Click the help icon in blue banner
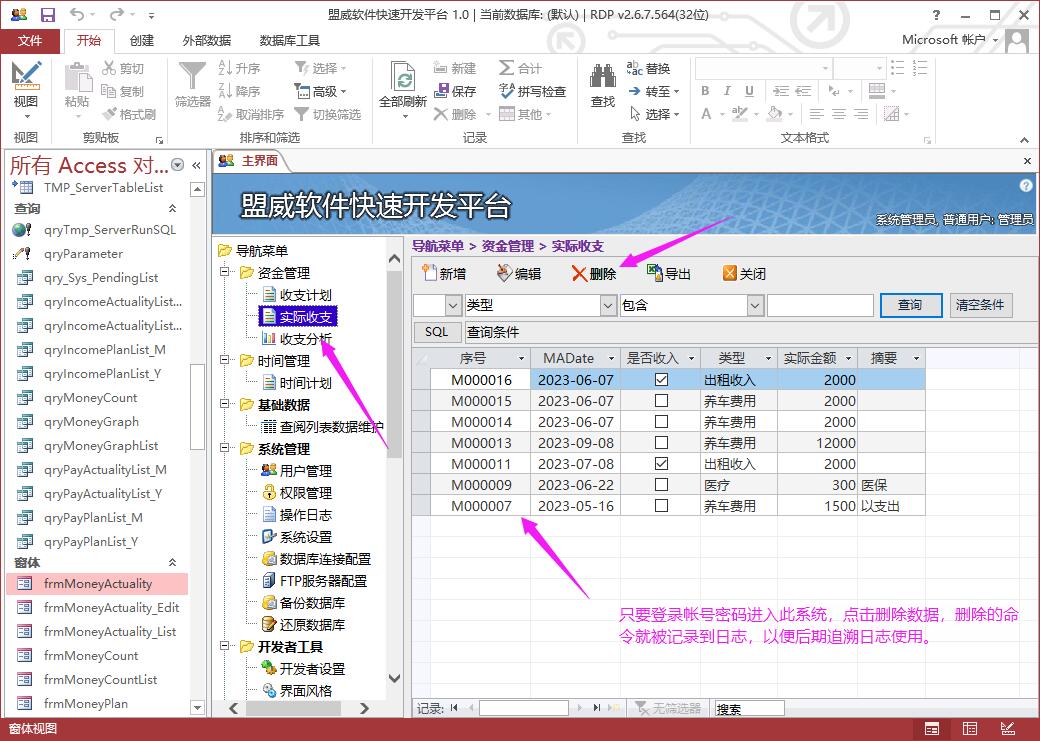Image resolution: width=1040 pixels, height=741 pixels. click(x=1025, y=186)
